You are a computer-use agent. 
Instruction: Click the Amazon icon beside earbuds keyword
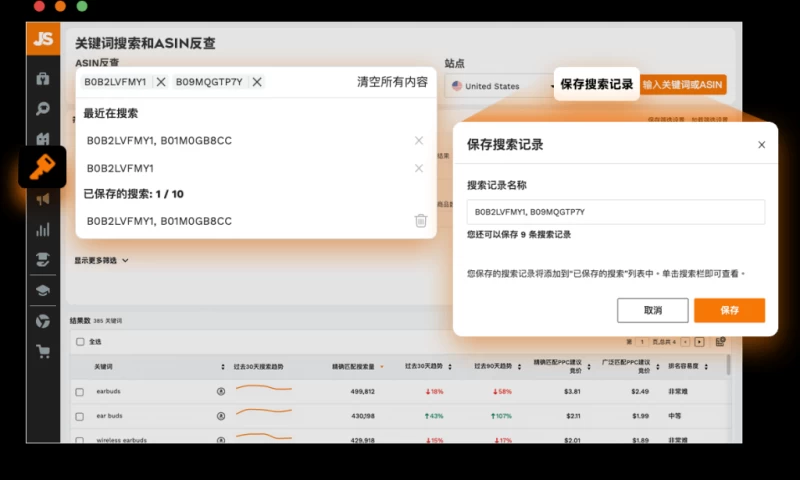pyautogui.click(x=220, y=391)
